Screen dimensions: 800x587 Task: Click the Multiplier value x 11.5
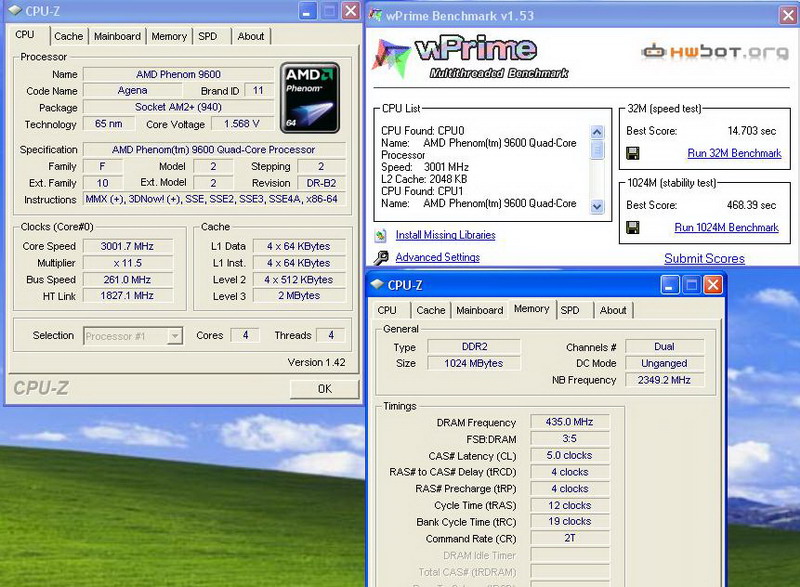click(127, 263)
